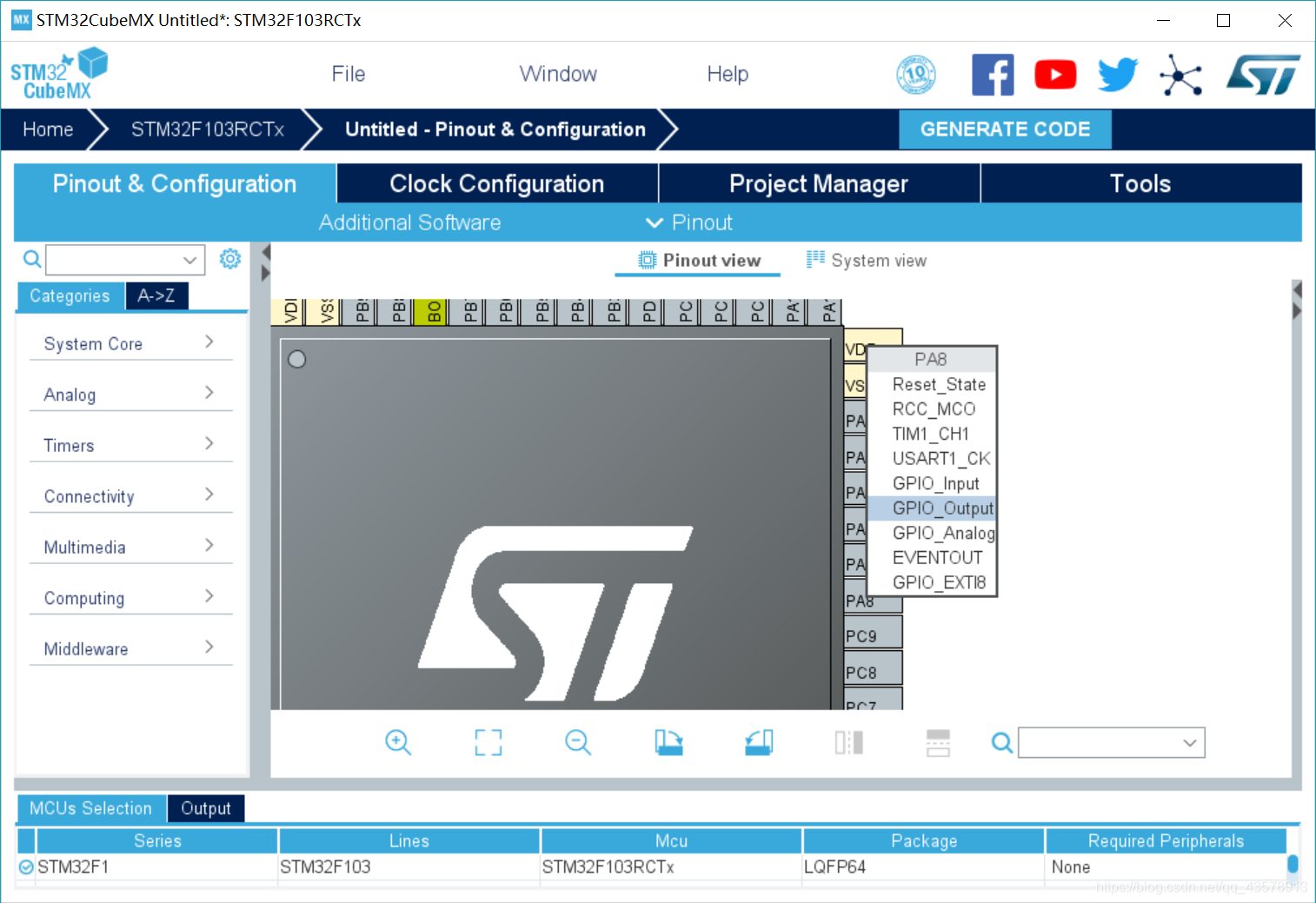
Task: Select Pinout & Configuration tab
Action: [x=175, y=183]
